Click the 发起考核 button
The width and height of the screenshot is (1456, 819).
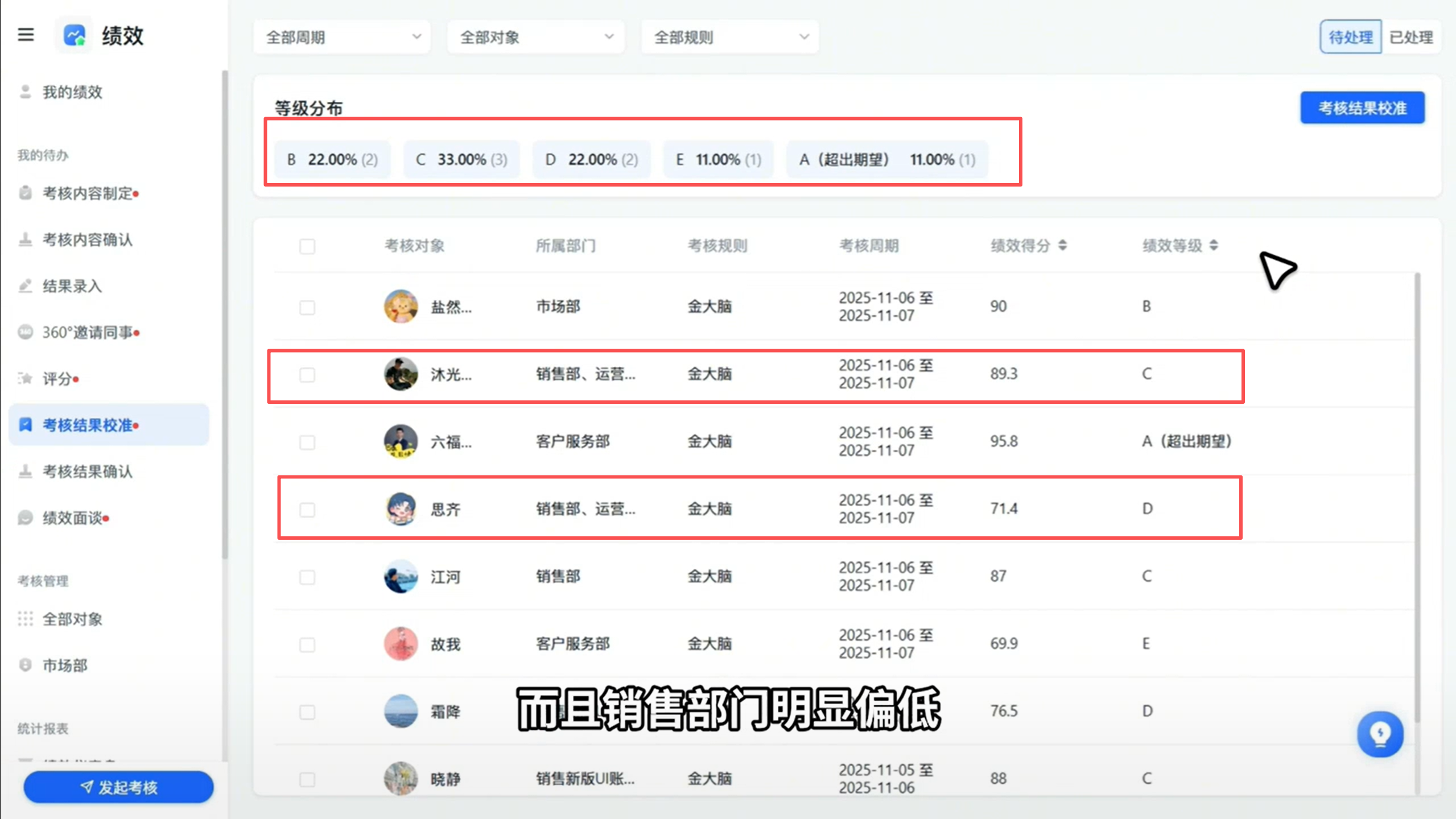pyautogui.click(x=118, y=787)
